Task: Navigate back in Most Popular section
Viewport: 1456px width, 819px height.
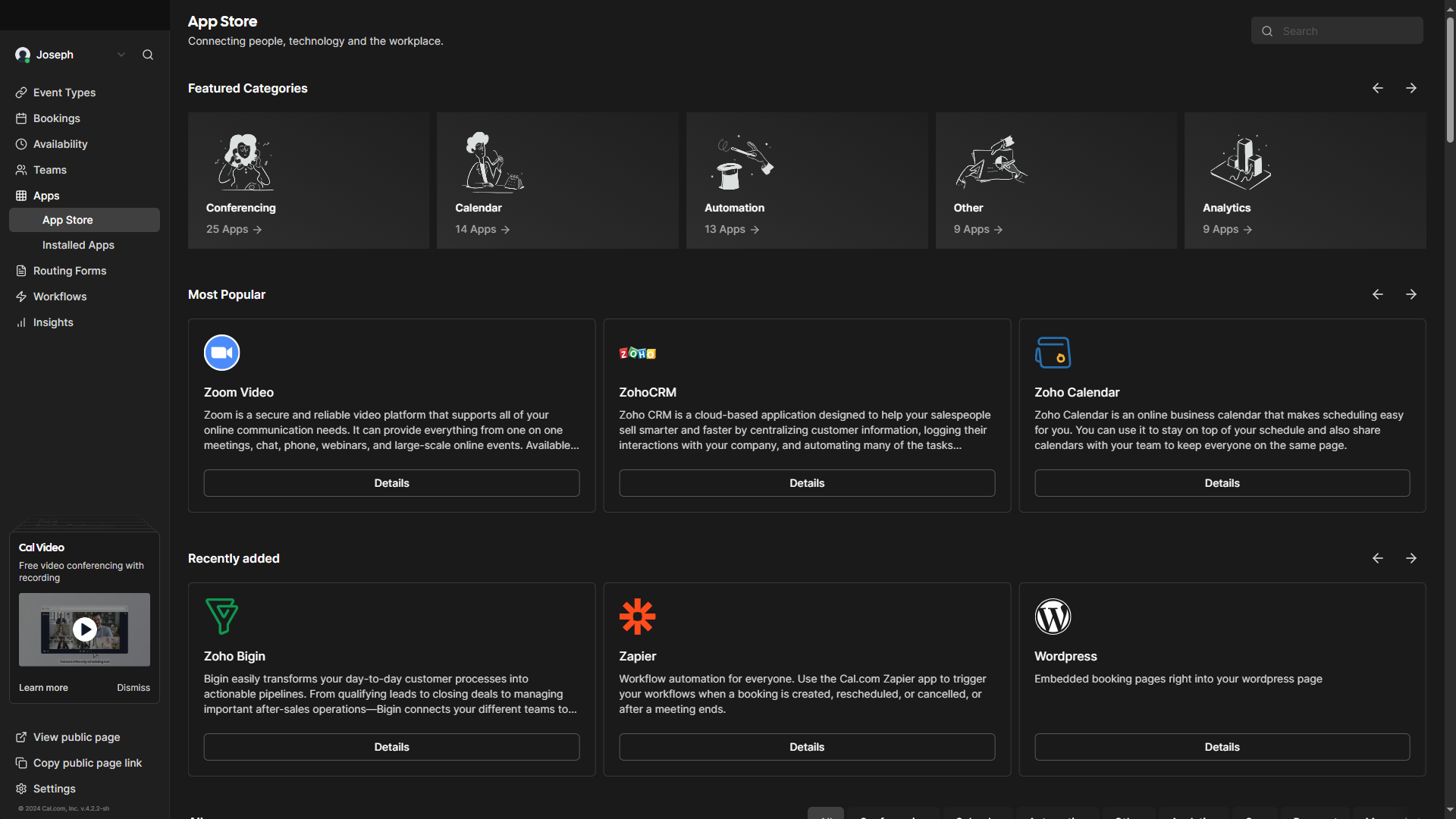Action: (1378, 294)
